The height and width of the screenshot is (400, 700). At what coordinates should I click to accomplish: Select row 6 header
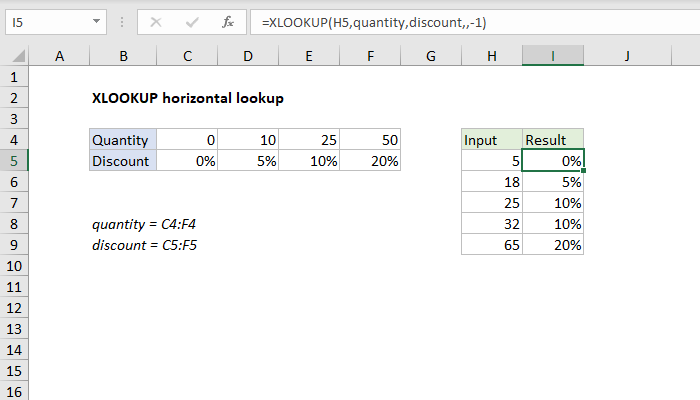pos(14,182)
